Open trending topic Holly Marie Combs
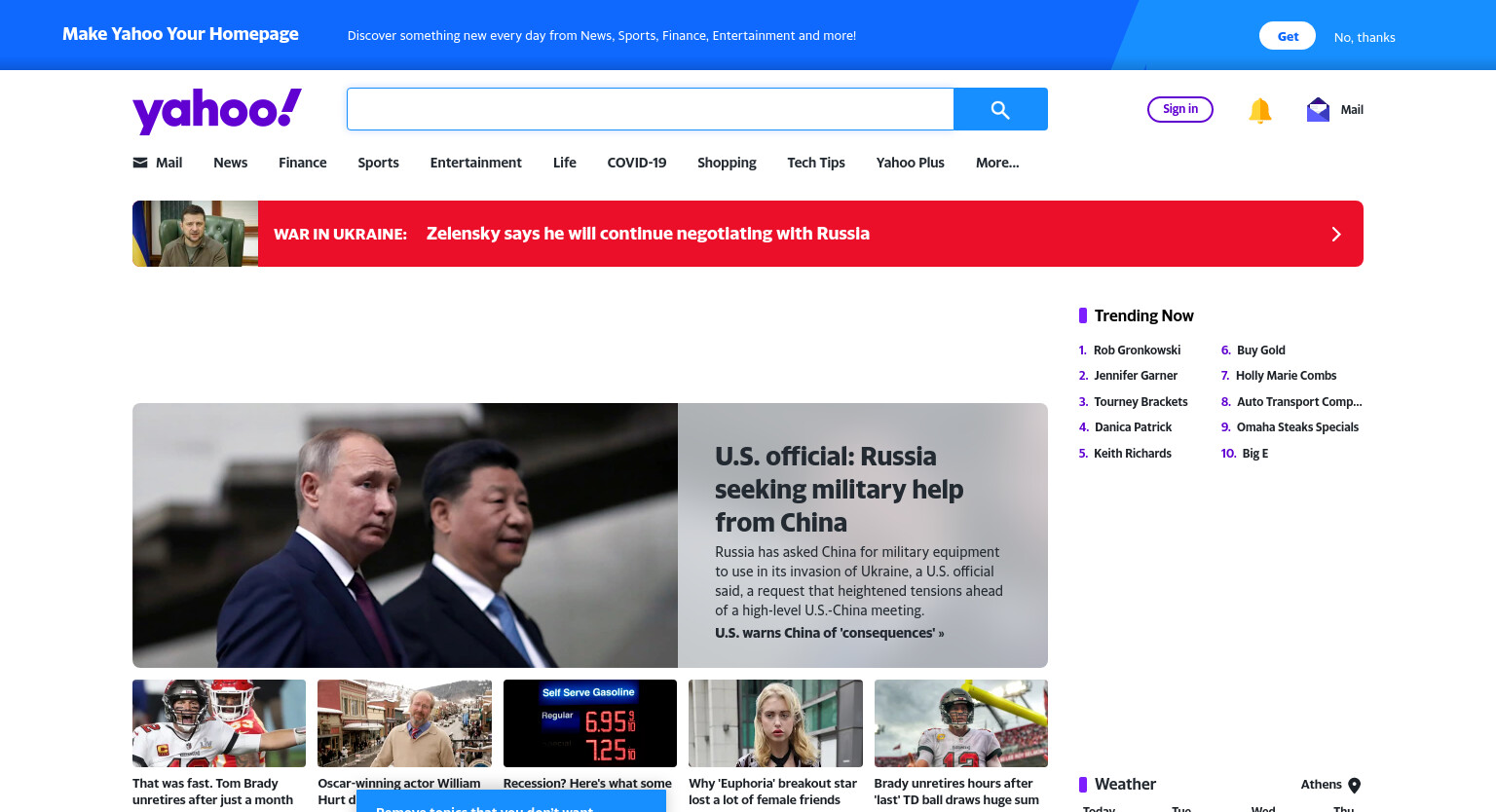Image resolution: width=1496 pixels, height=812 pixels. (x=1286, y=376)
